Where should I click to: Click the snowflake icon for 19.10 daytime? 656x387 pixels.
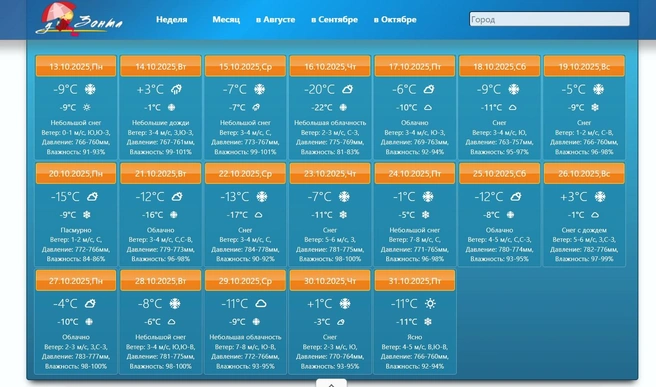pos(599,89)
